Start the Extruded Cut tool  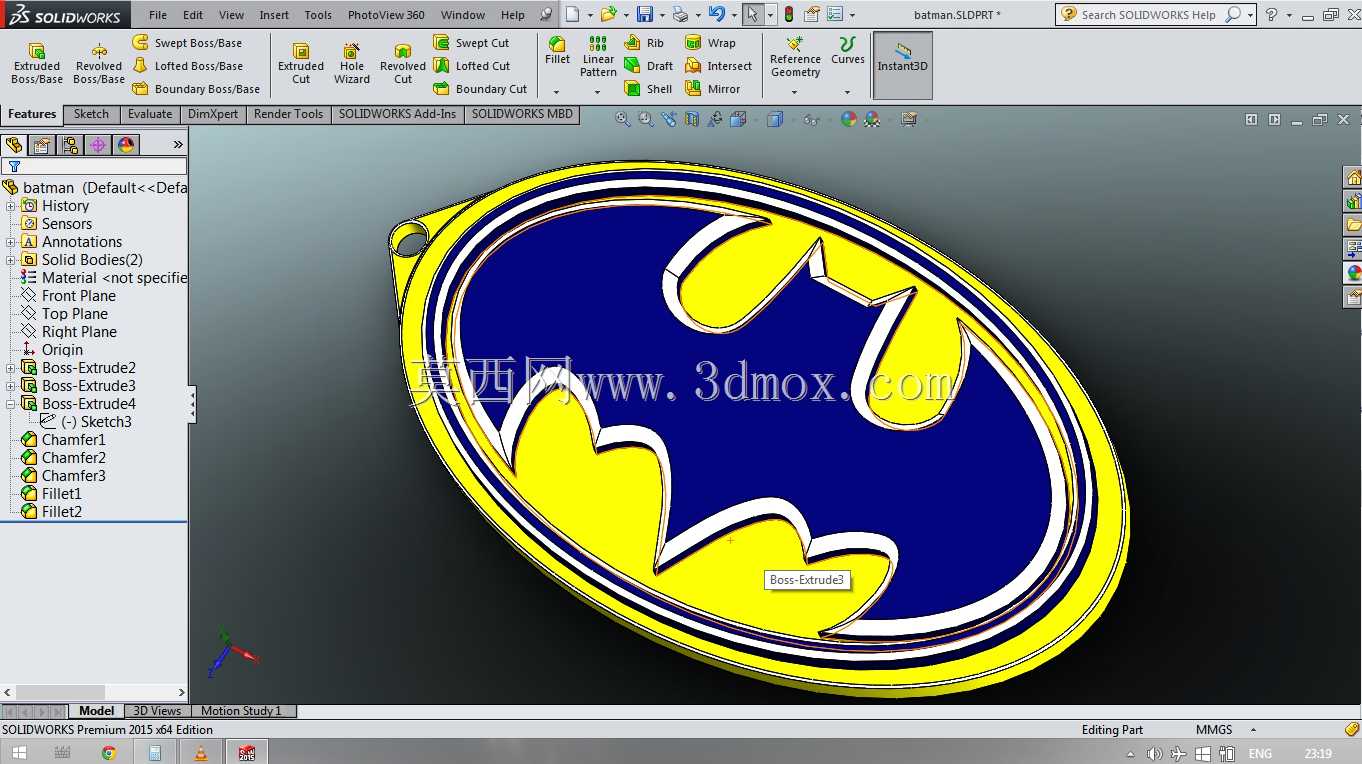(x=301, y=63)
